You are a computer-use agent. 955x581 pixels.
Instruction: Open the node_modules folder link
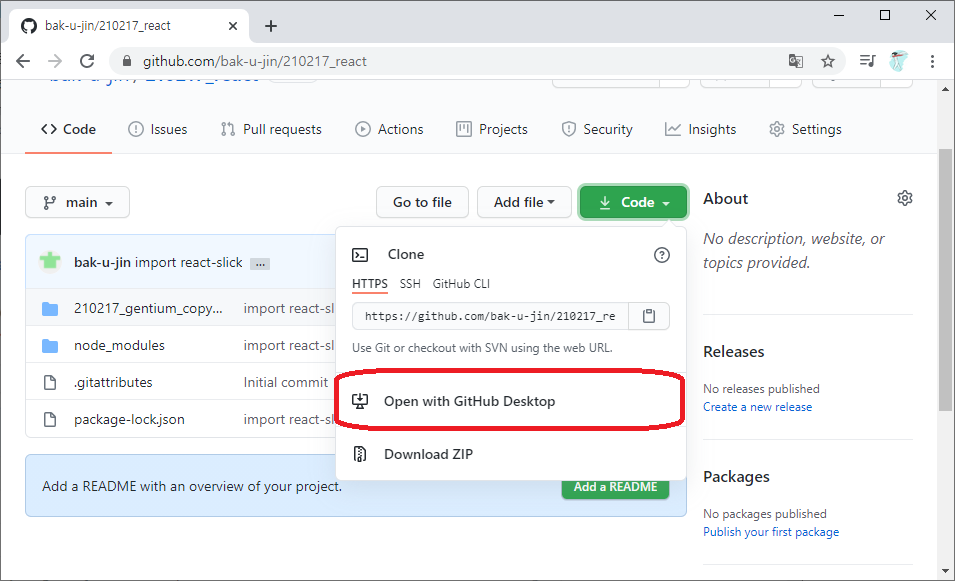tap(119, 346)
